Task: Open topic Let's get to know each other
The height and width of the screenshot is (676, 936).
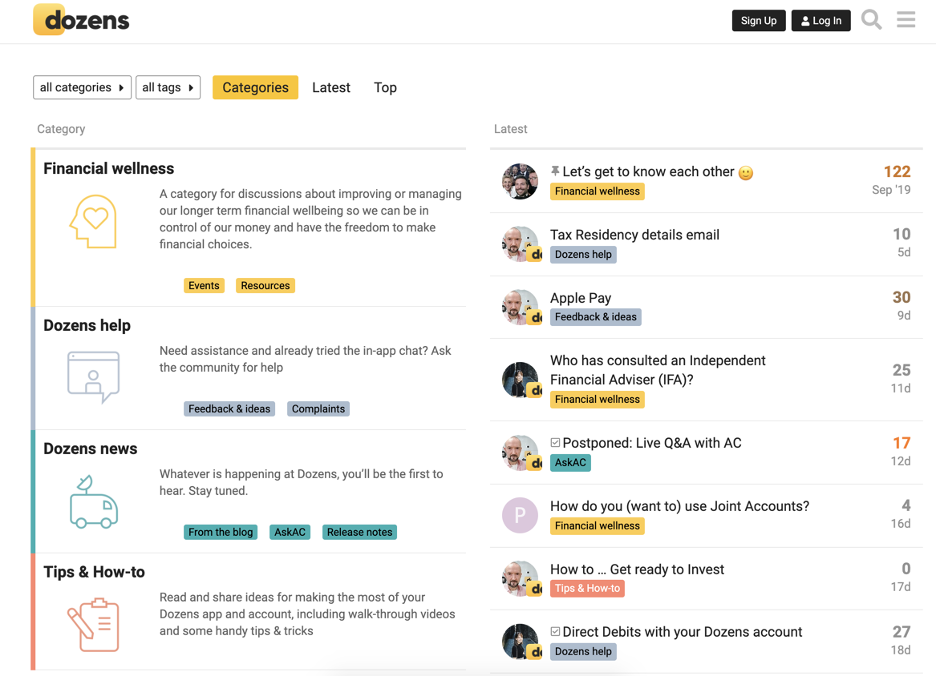Action: tap(648, 171)
